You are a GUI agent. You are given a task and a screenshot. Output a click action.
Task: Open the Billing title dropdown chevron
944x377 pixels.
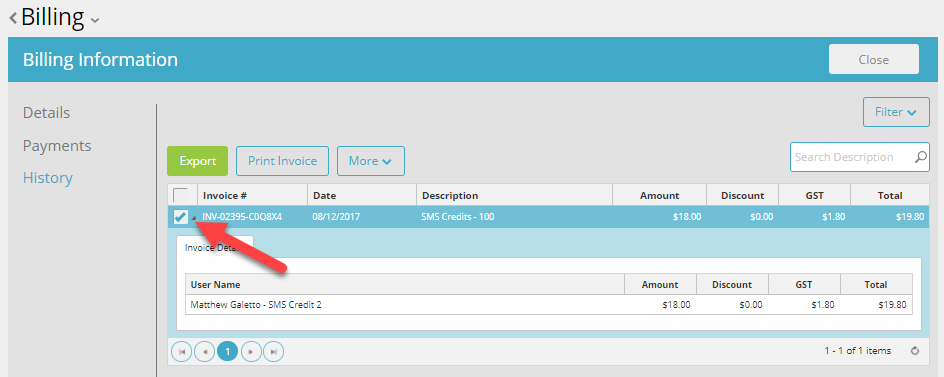click(95, 20)
